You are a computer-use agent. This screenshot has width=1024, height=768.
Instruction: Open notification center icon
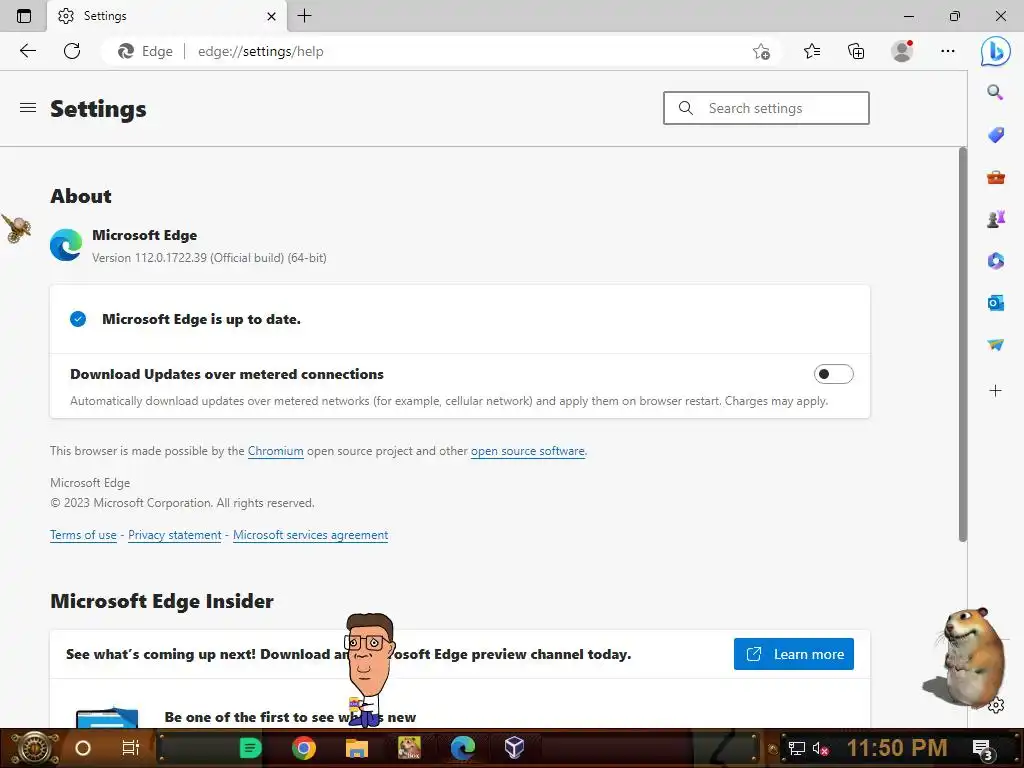tap(983, 750)
